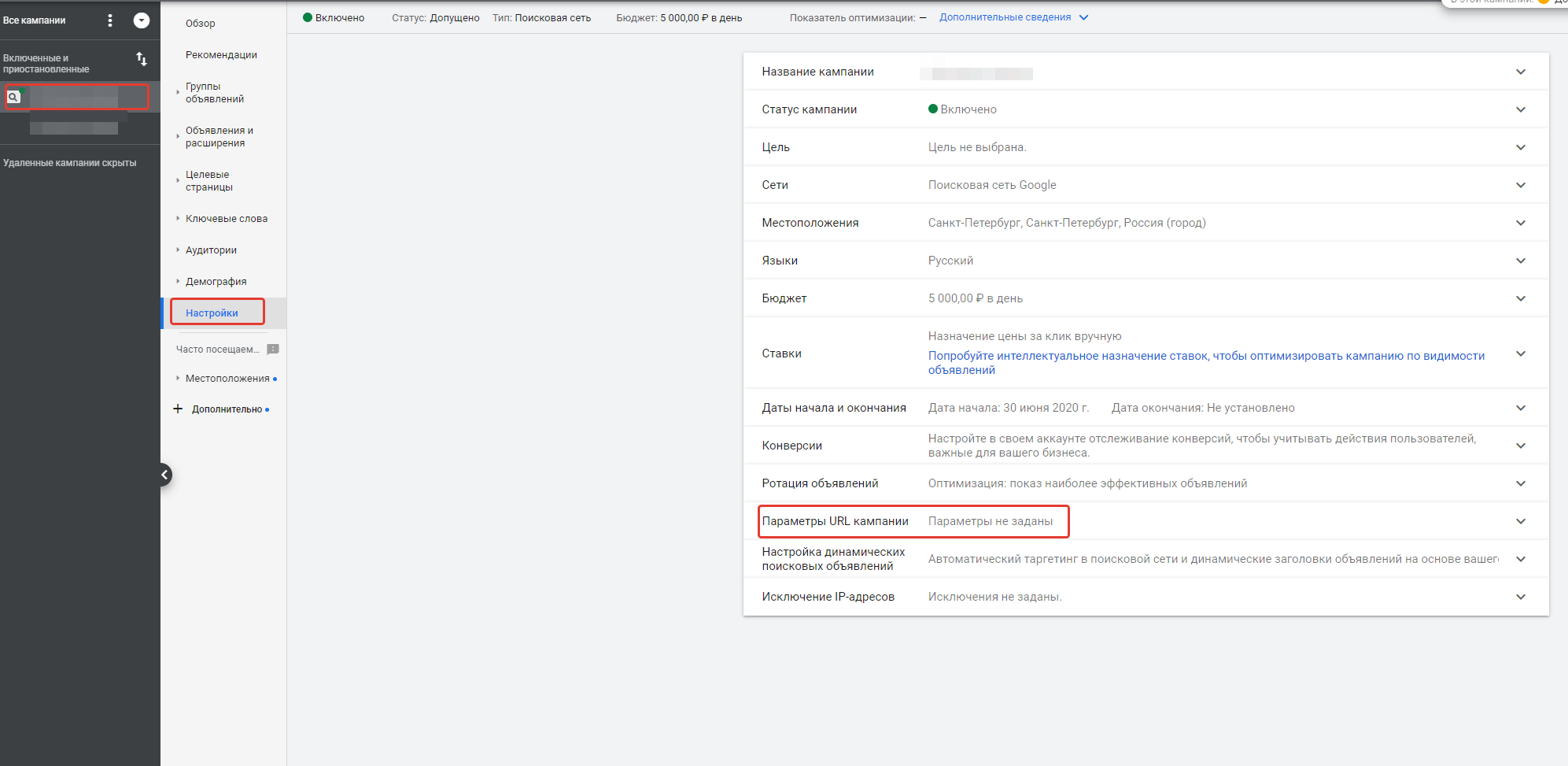Image resolution: width=1568 pixels, height=766 pixels.
Task: Open Дополнительные сведения dropdown
Action: (x=1014, y=17)
